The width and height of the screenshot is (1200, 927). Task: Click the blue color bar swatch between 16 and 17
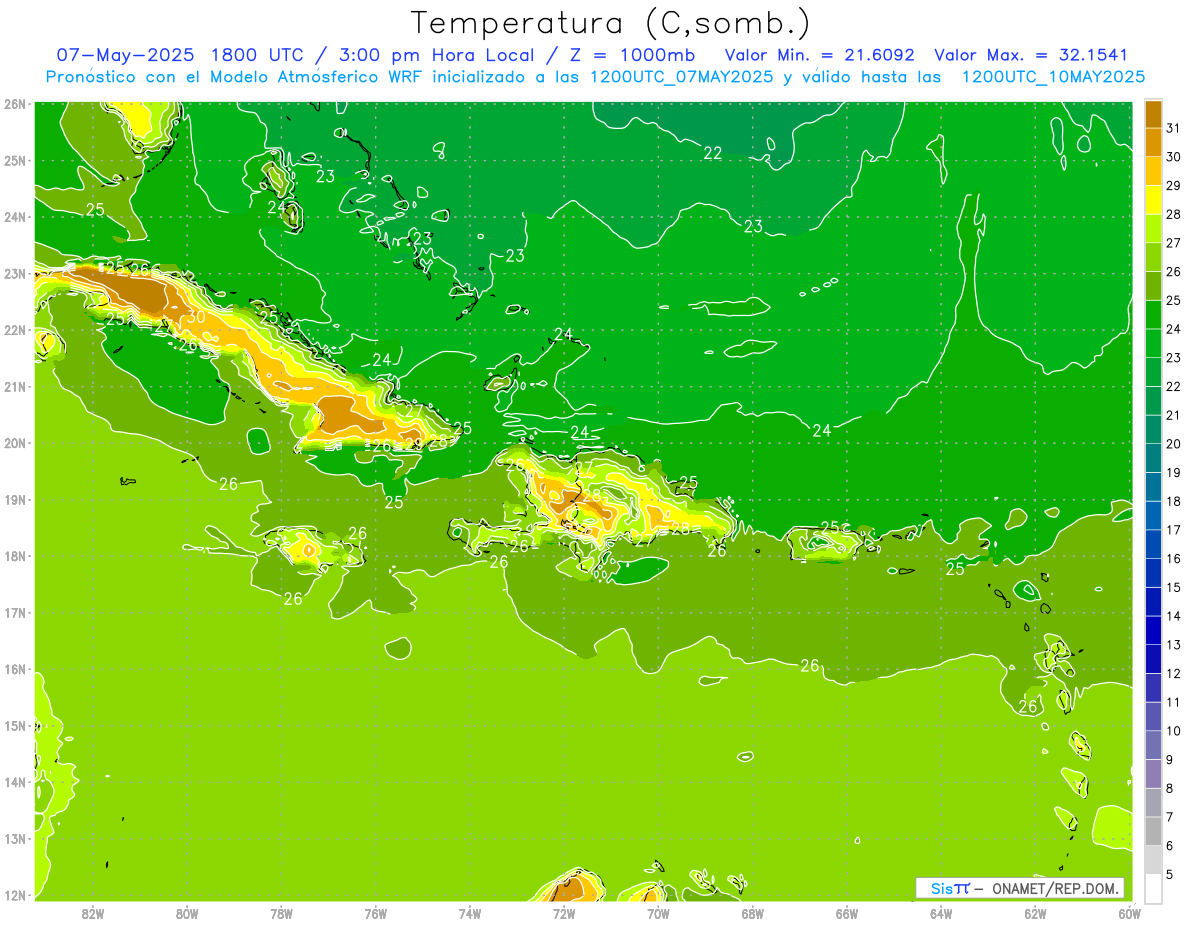[x=1154, y=544]
